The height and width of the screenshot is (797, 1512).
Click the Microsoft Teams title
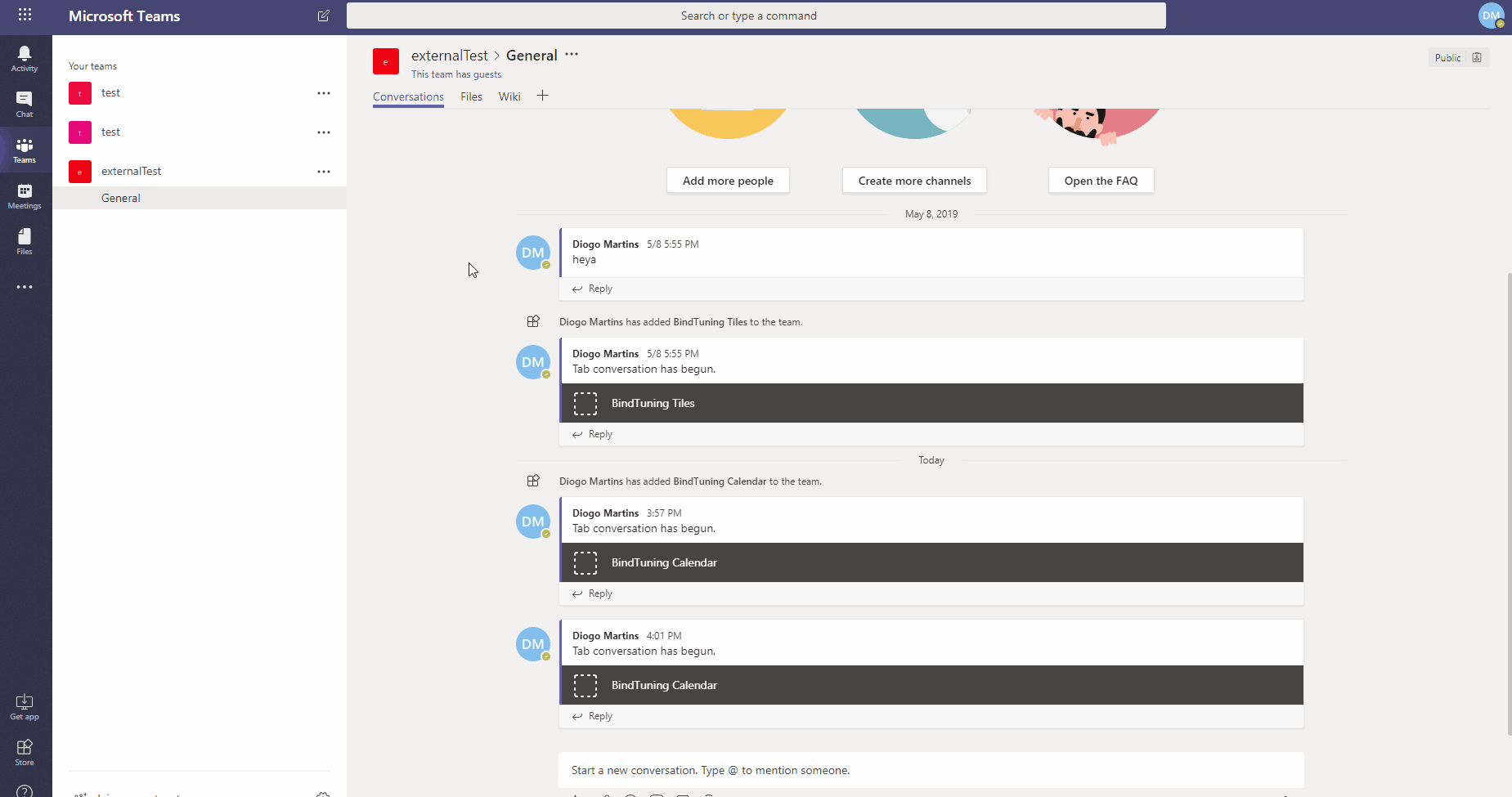click(124, 16)
